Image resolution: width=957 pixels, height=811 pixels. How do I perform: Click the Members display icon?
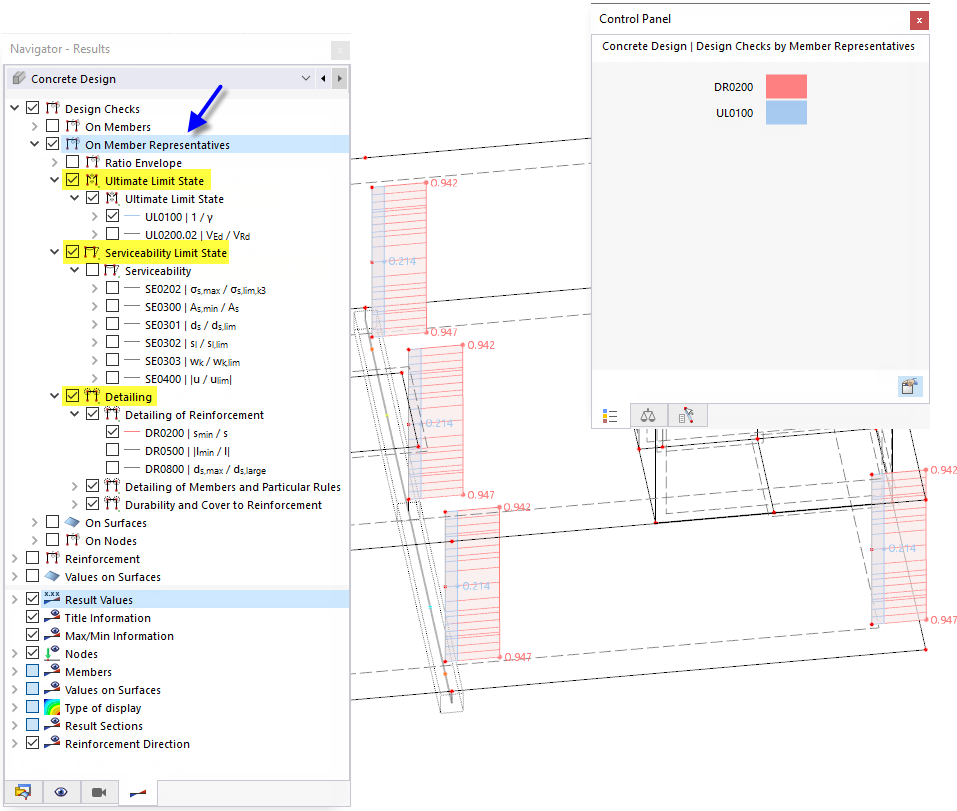coord(52,671)
